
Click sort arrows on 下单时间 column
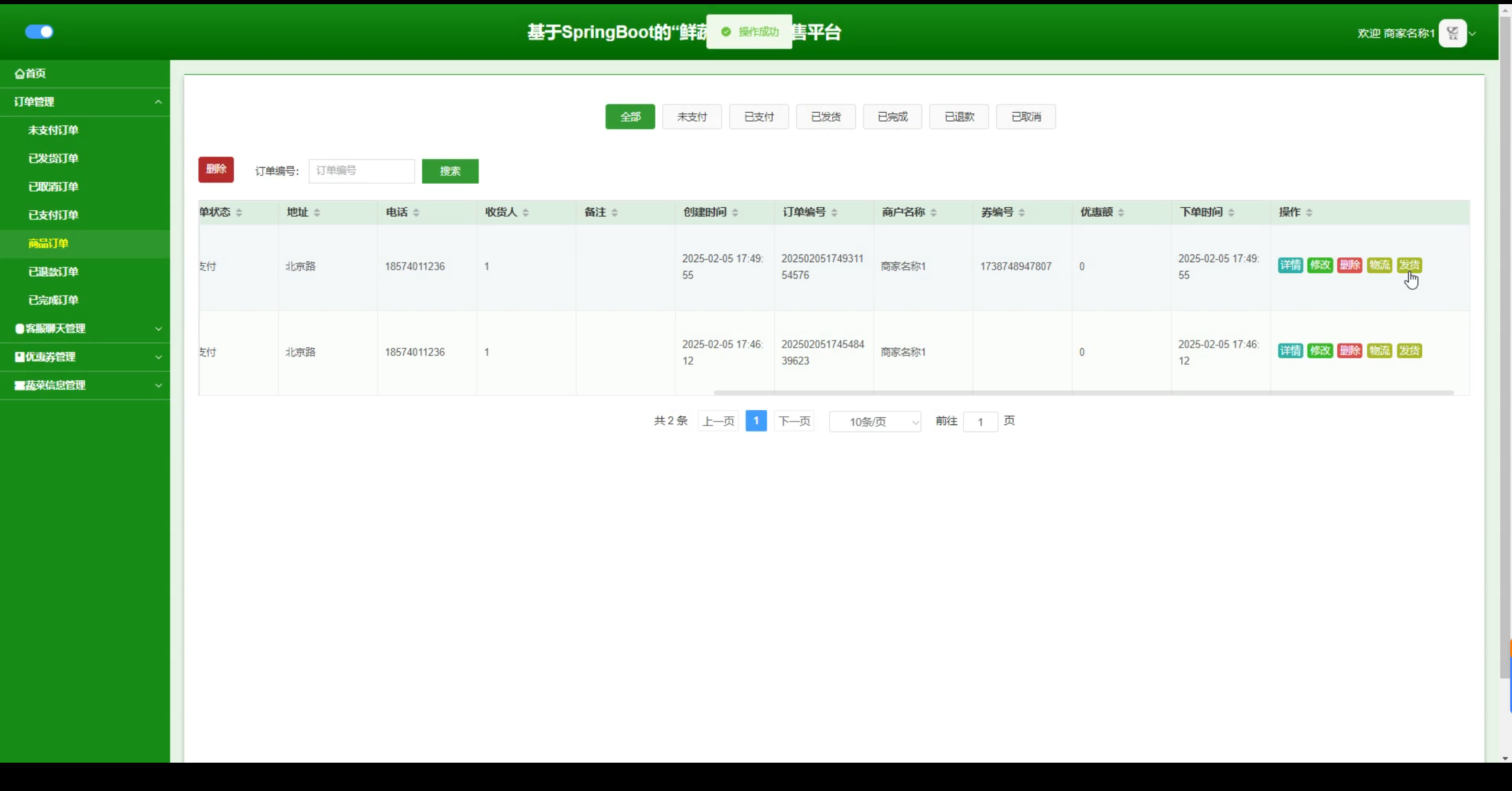click(1231, 213)
